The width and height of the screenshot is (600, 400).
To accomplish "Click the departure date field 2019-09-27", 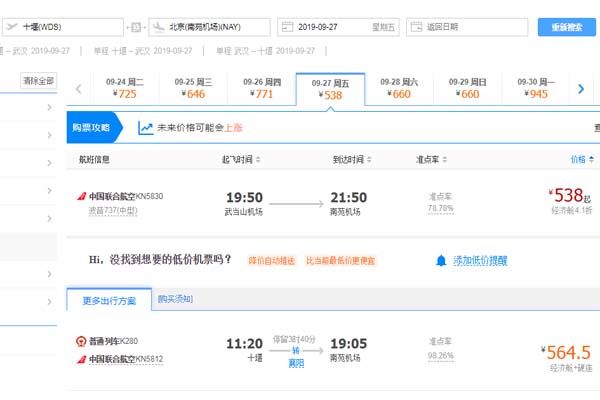I will (338, 27).
